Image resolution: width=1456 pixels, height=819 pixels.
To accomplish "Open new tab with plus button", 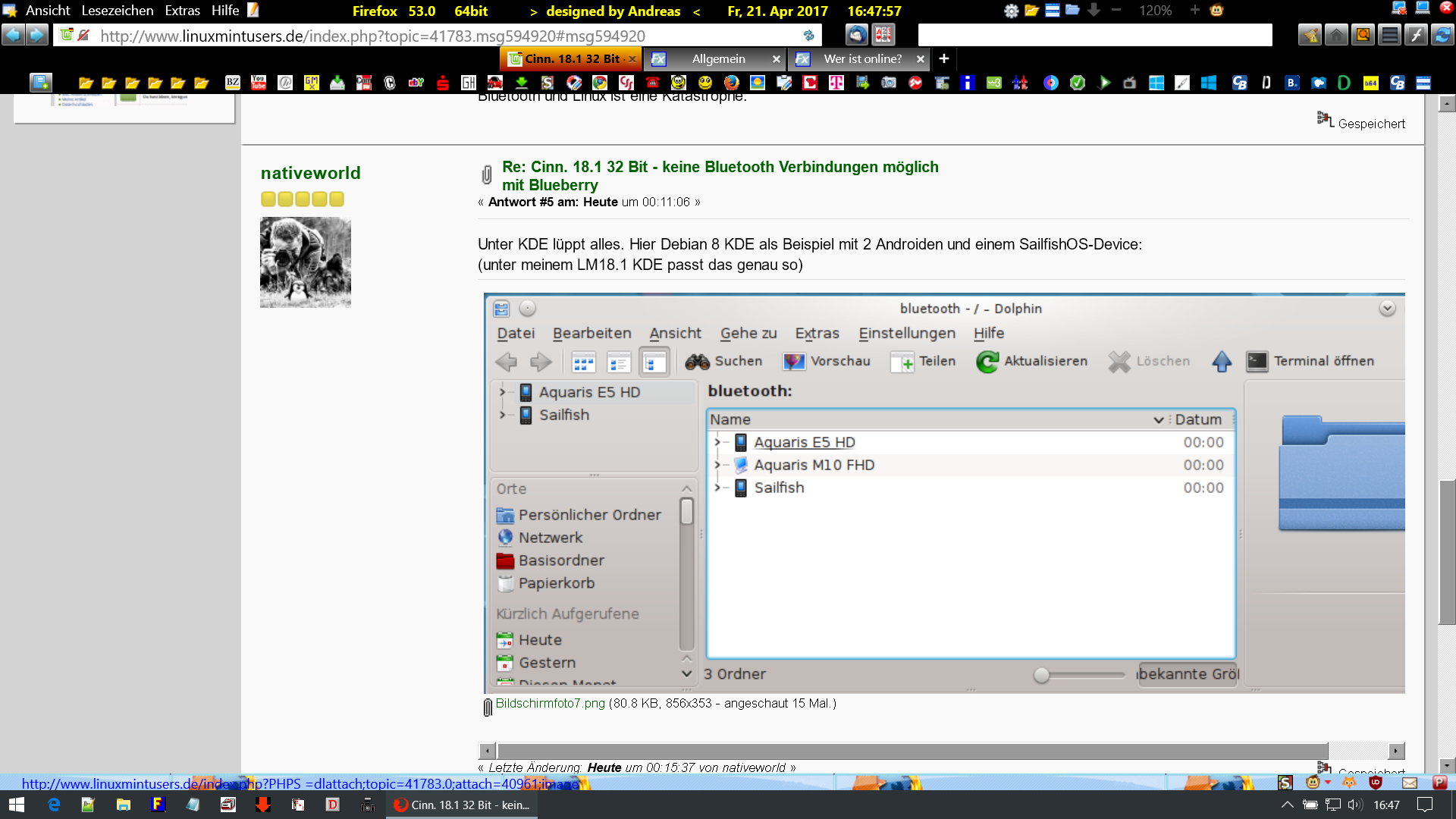I will pos(944,58).
